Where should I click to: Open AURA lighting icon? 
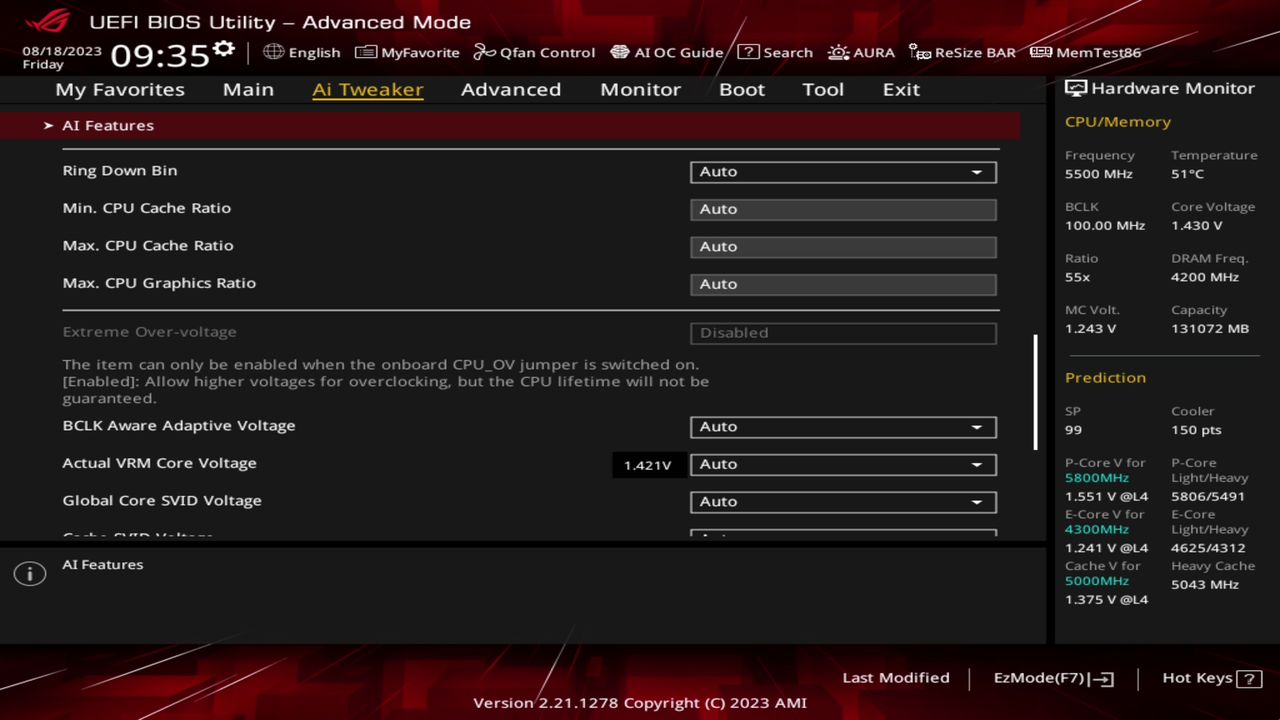point(838,52)
